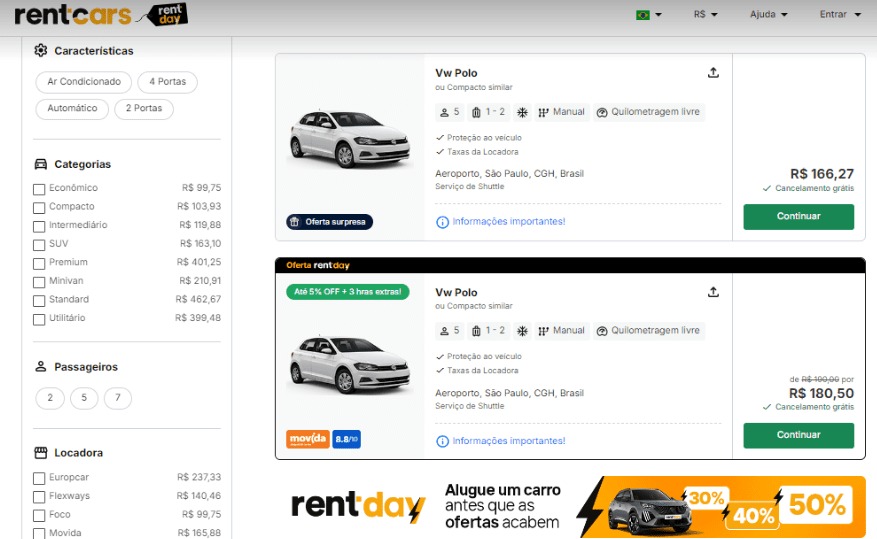Click luggage icon in first offer
877x539 pixels.
pos(476,112)
